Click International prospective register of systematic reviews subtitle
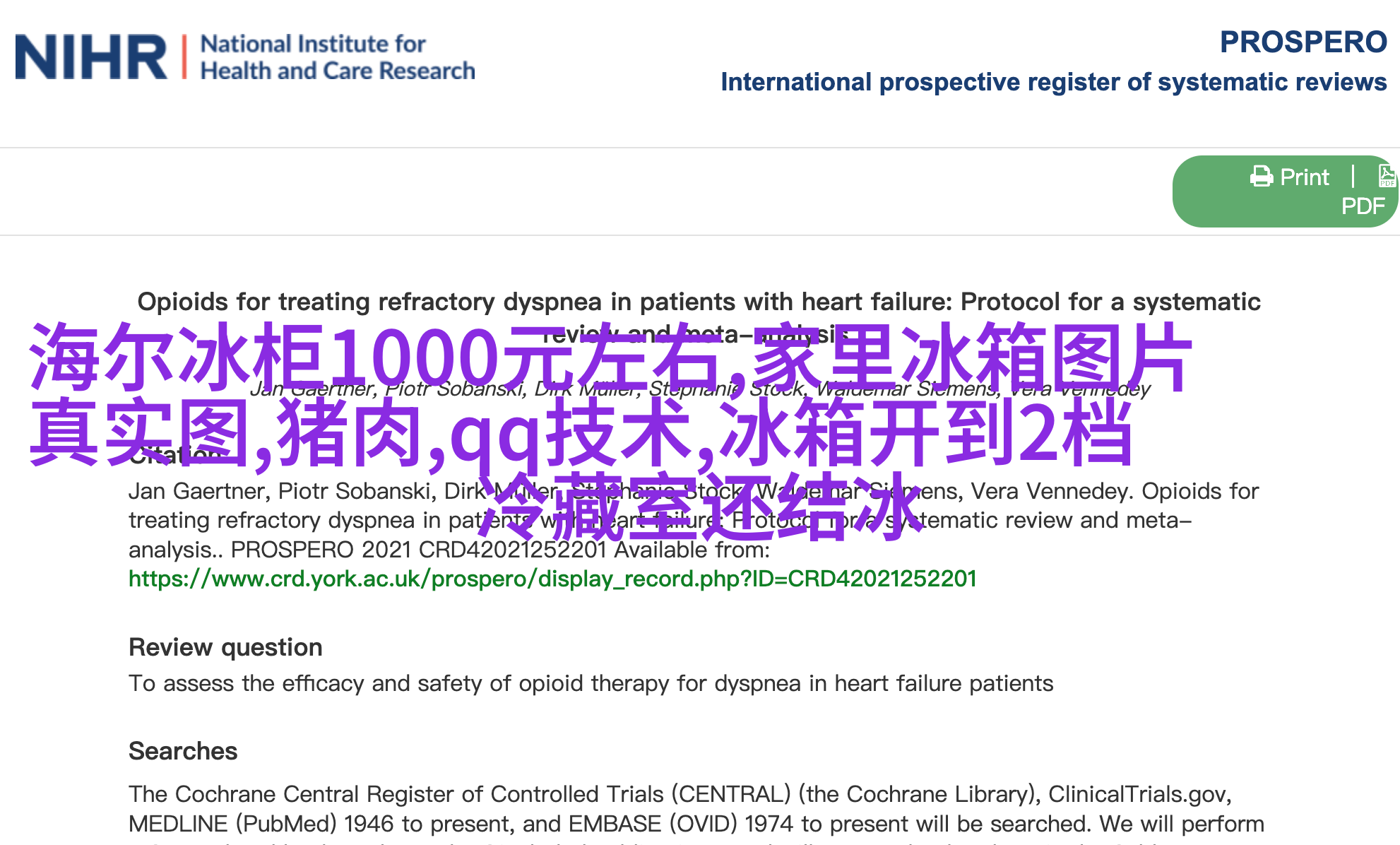The height and width of the screenshot is (845, 1400). coord(1052,82)
